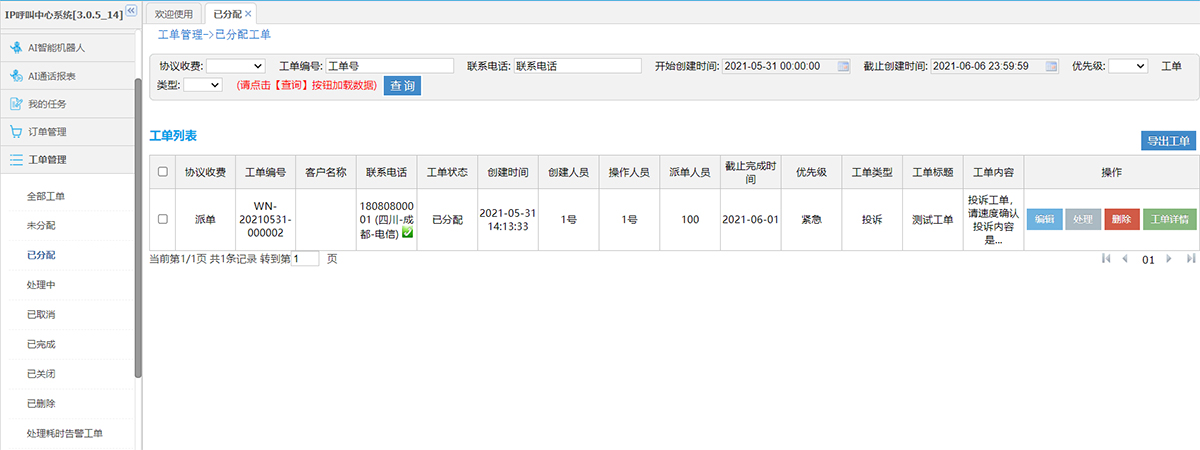Image resolution: width=1200 pixels, height=450 pixels.
Task: Go to next page arrow
Action: [x=1168, y=258]
